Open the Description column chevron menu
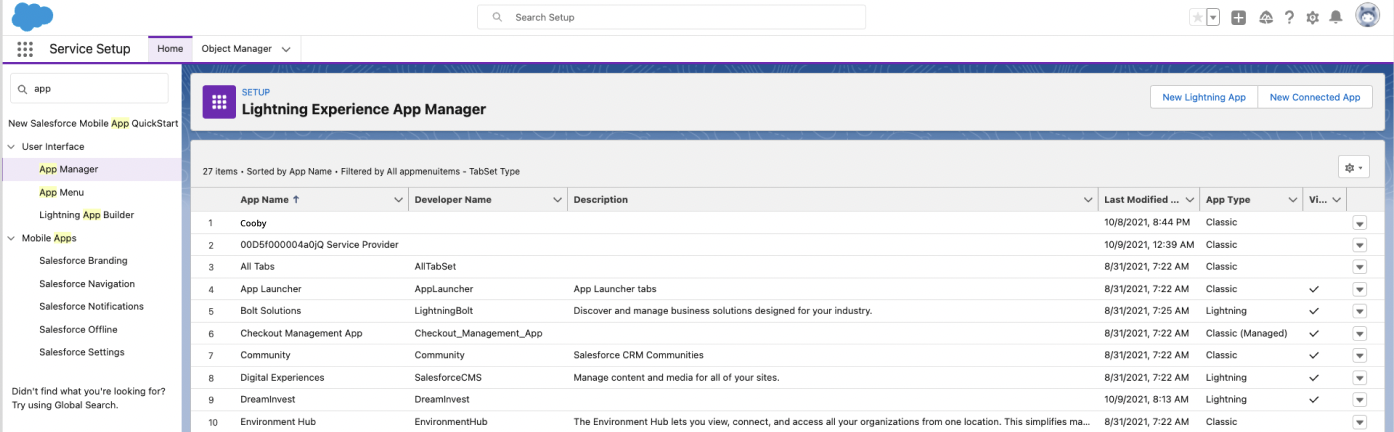1394x432 pixels. pyautogui.click(x=1088, y=200)
